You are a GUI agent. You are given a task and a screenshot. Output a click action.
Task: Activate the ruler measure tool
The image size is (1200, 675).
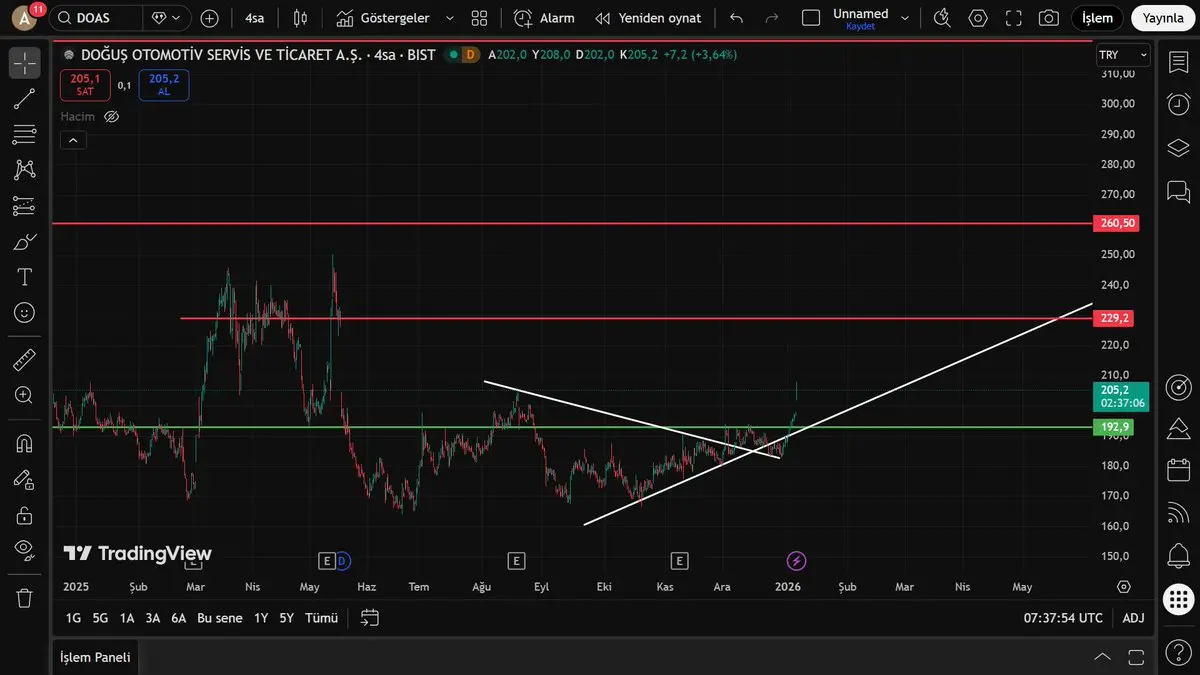coord(25,360)
